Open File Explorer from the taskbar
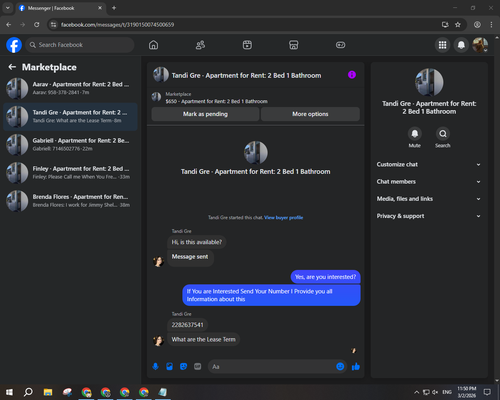 [48, 392]
